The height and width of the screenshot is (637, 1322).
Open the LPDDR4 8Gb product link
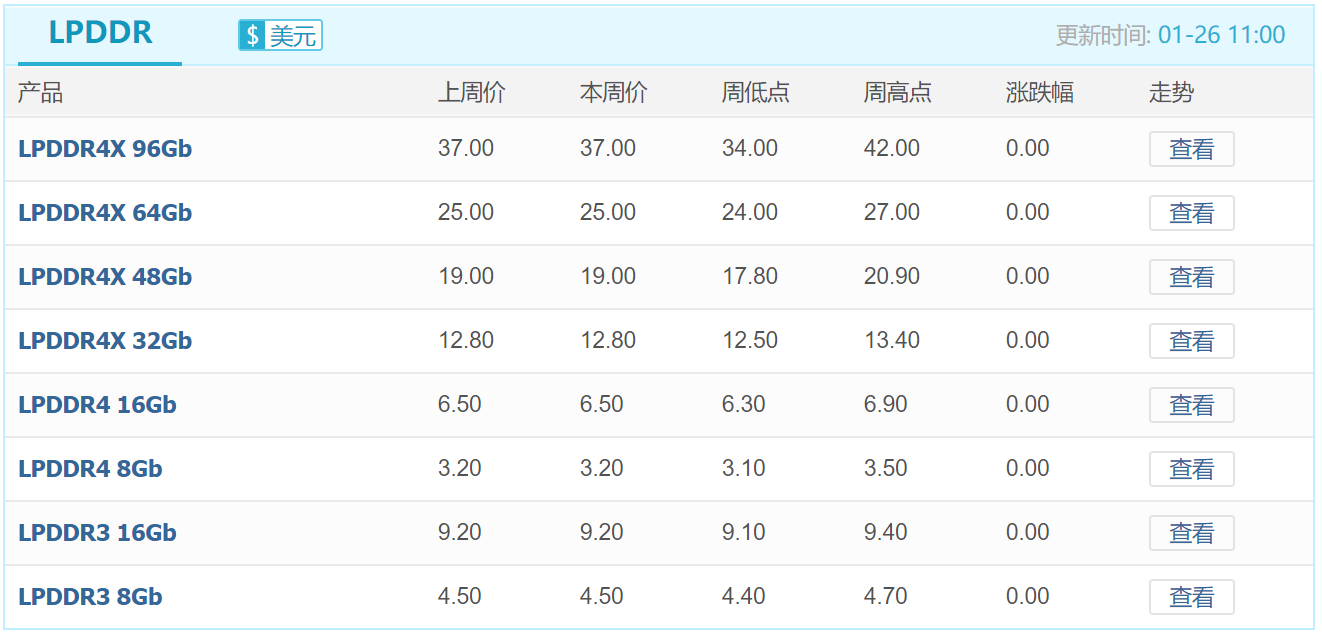point(90,469)
